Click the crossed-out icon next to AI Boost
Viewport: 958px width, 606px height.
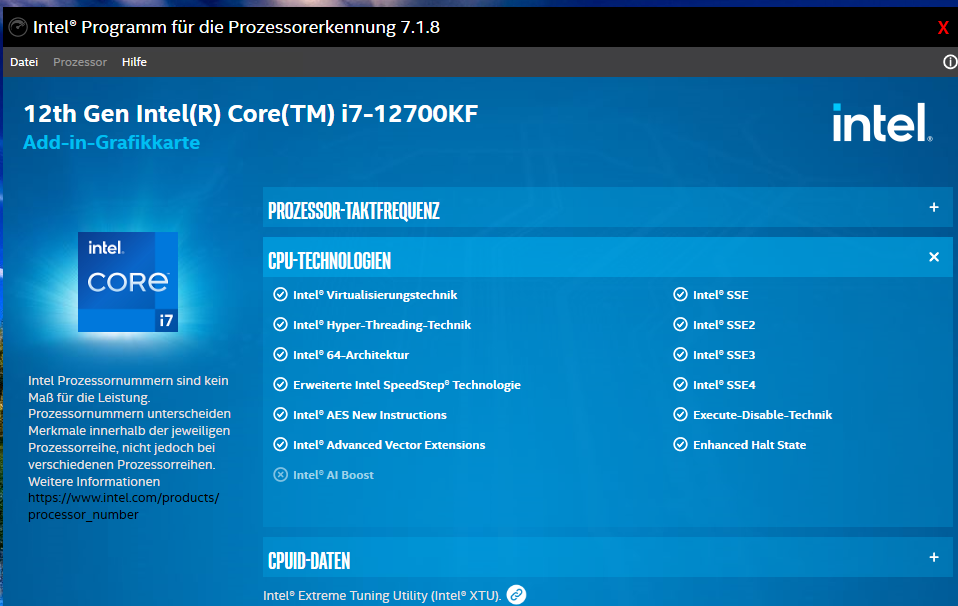[280, 475]
